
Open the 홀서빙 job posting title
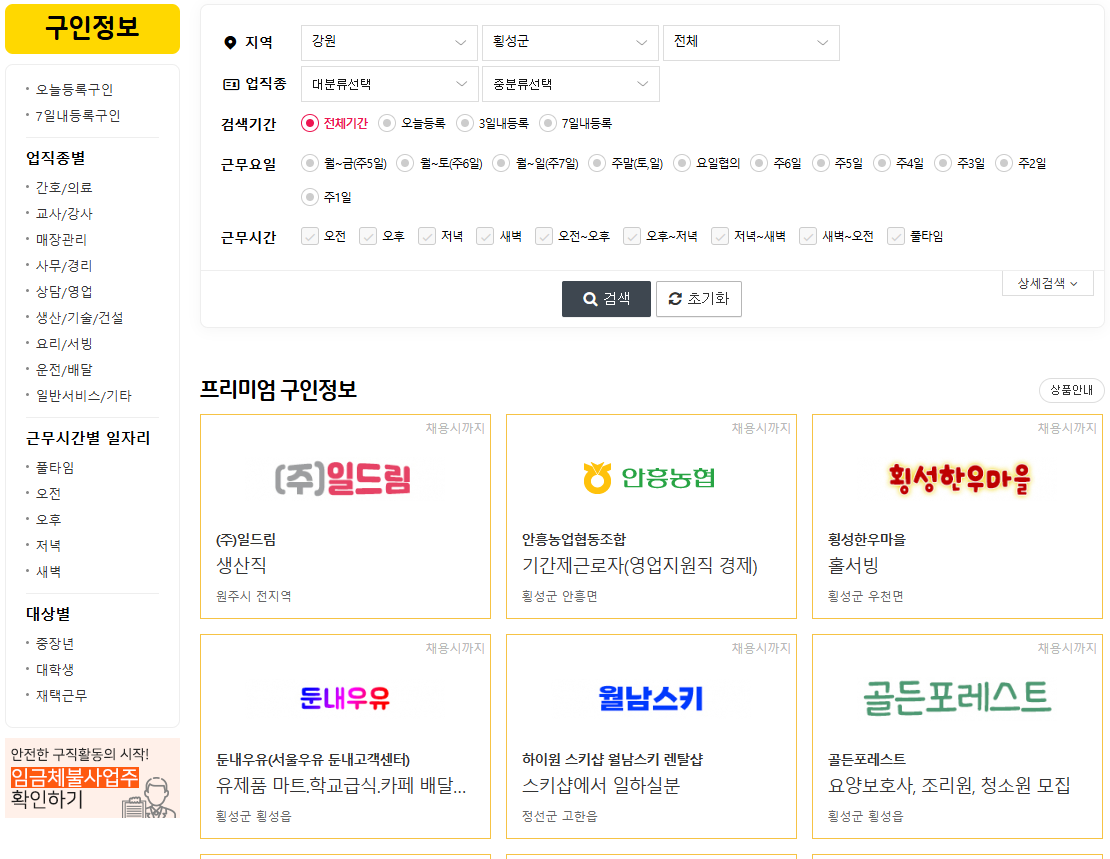tap(854, 565)
